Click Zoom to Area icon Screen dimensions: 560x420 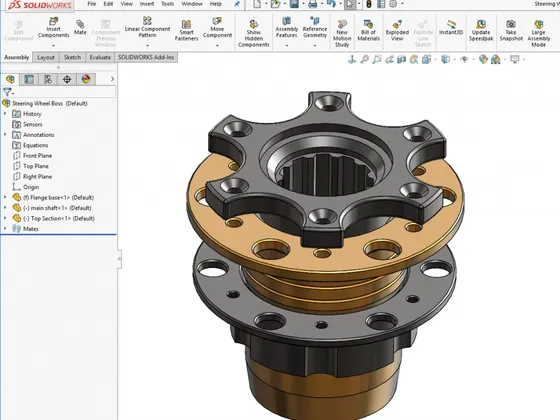(x=376, y=59)
